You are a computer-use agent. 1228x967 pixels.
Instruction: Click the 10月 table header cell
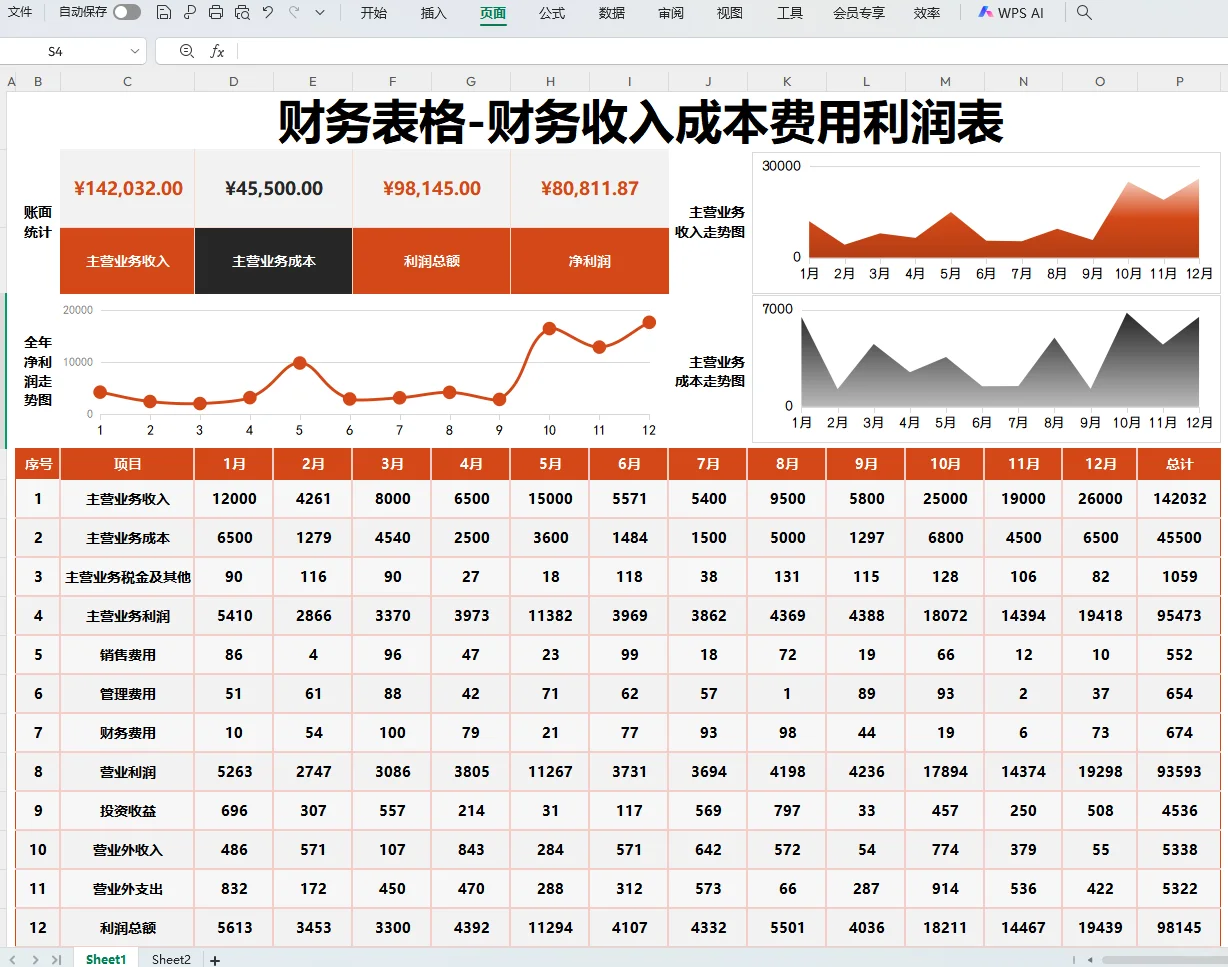[x=945, y=464]
